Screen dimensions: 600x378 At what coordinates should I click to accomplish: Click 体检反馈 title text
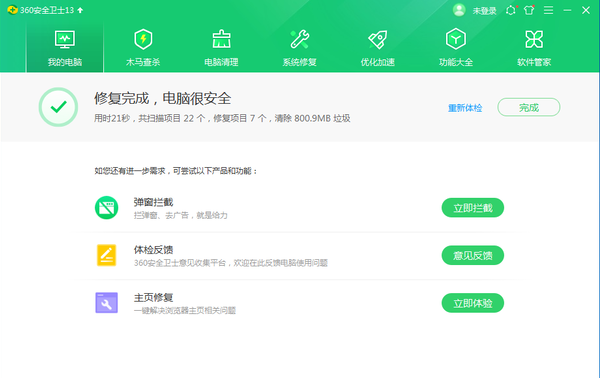pos(153,250)
